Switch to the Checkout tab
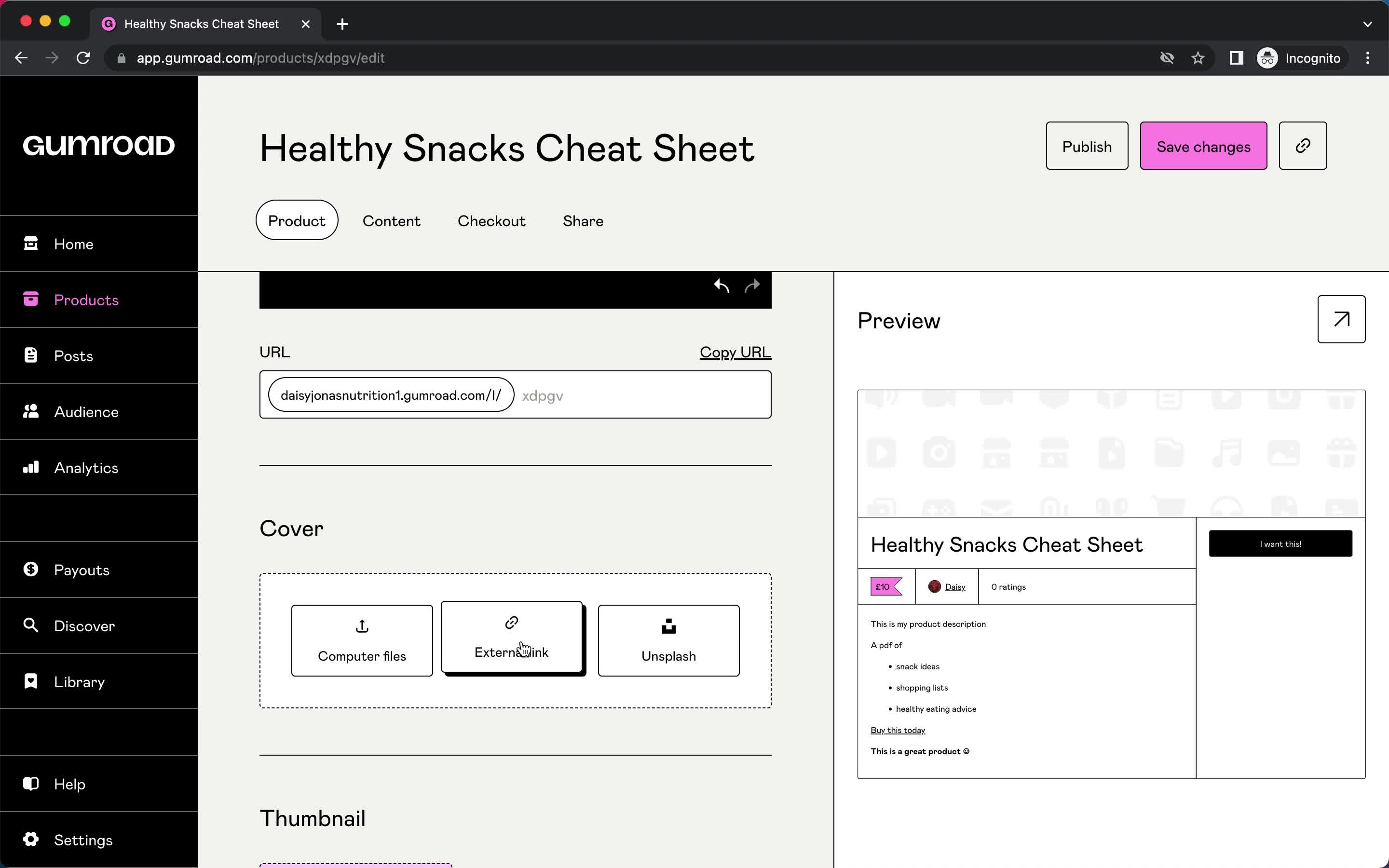Image resolution: width=1389 pixels, height=868 pixels. [x=491, y=220]
